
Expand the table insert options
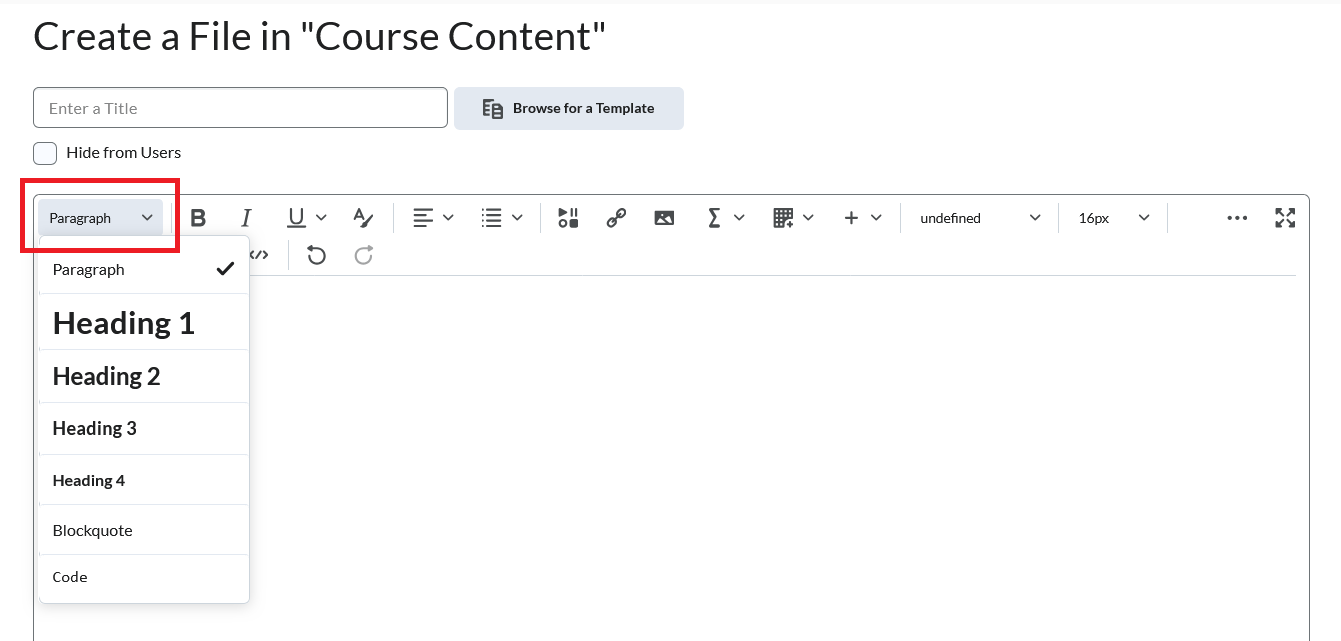click(793, 218)
